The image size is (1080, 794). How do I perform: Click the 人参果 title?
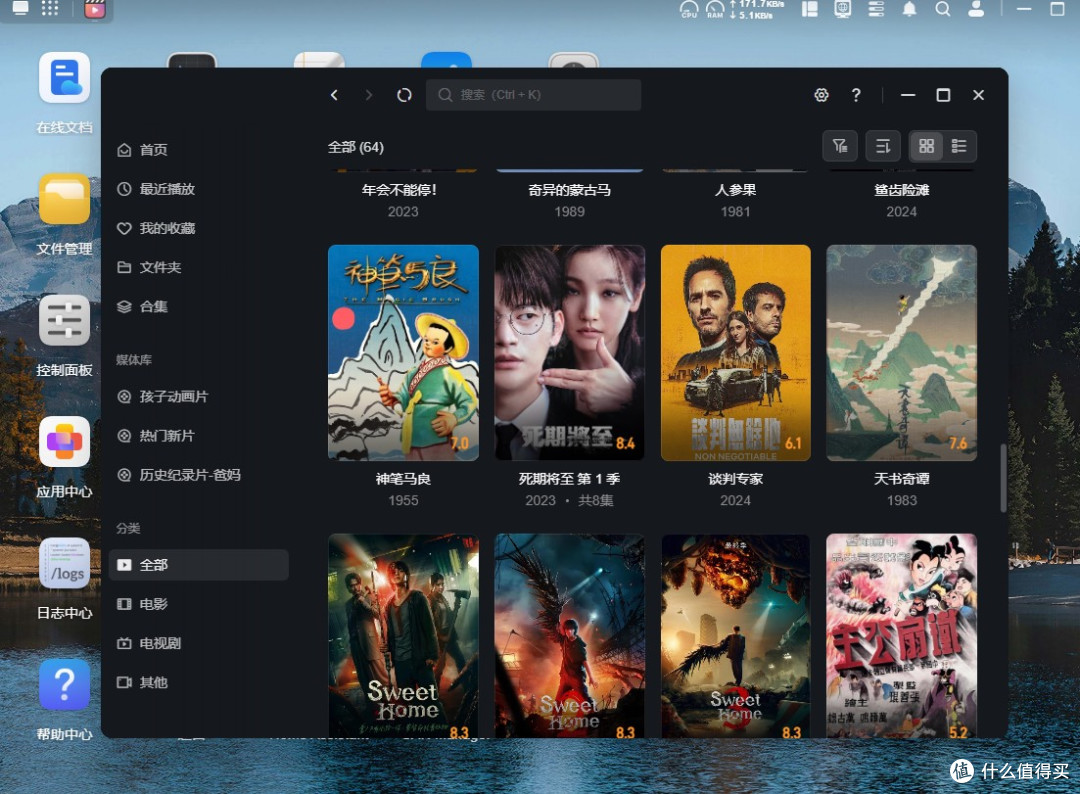(736, 190)
